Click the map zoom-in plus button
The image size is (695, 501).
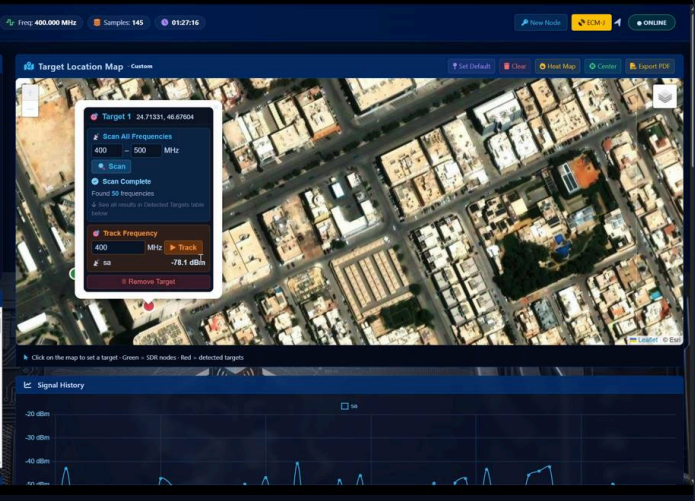(x=30, y=91)
